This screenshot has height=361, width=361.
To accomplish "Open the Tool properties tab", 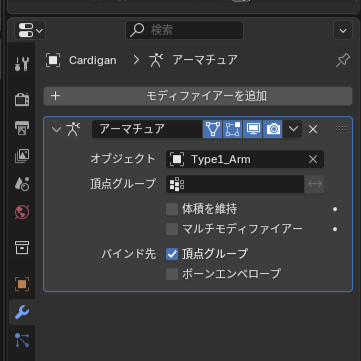I will [x=22, y=64].
